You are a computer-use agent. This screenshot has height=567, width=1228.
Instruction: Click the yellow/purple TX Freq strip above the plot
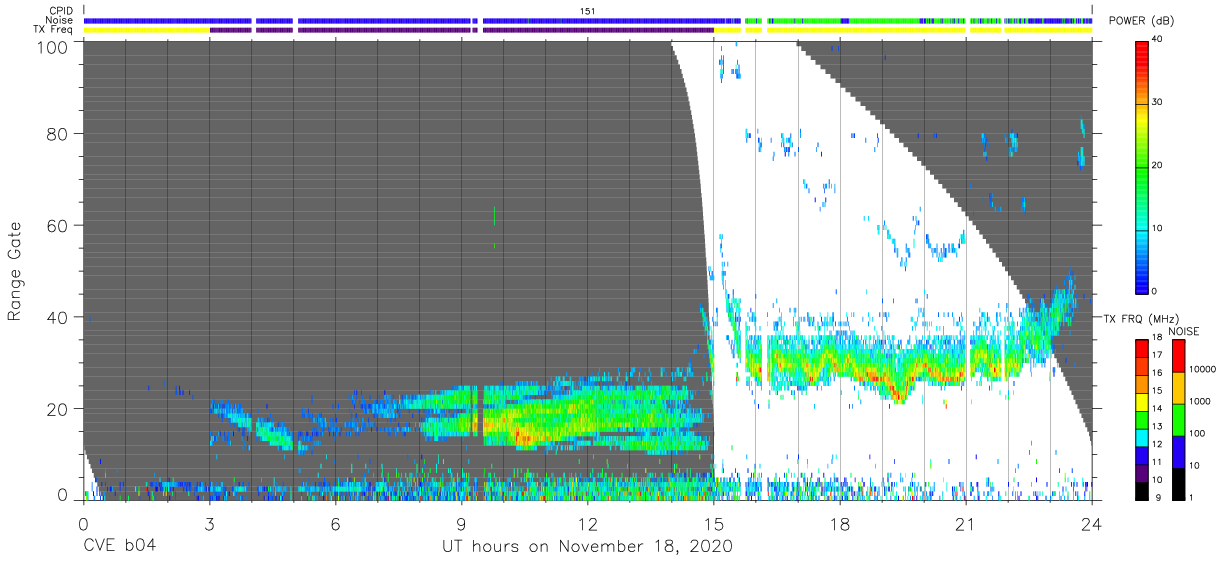pos(588,30)
